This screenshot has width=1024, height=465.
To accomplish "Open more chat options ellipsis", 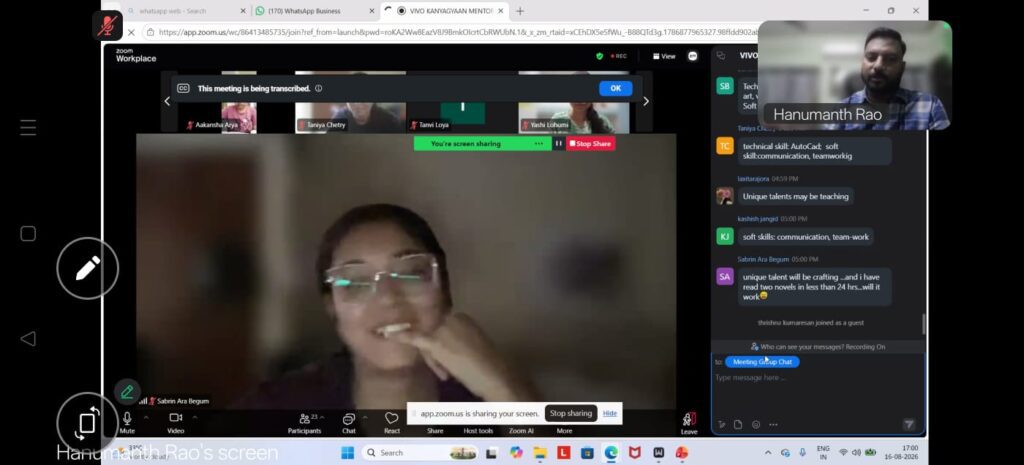I will 773,425.
